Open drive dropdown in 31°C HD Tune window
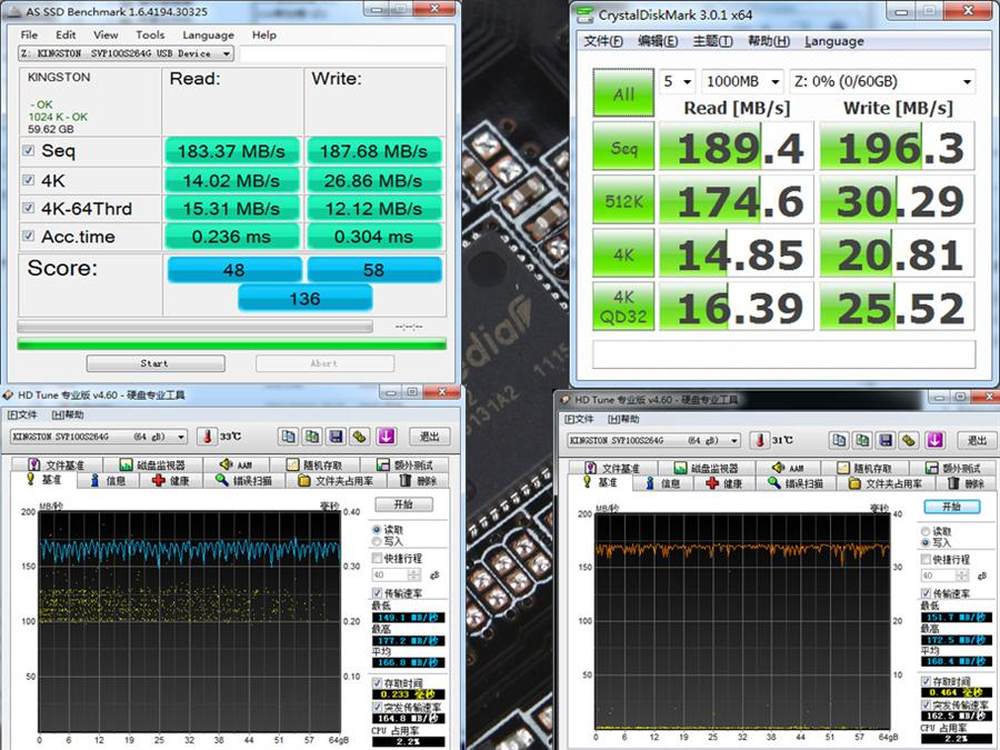The height and width of the screenshot is (750, 1000). [x=654, y=441]
